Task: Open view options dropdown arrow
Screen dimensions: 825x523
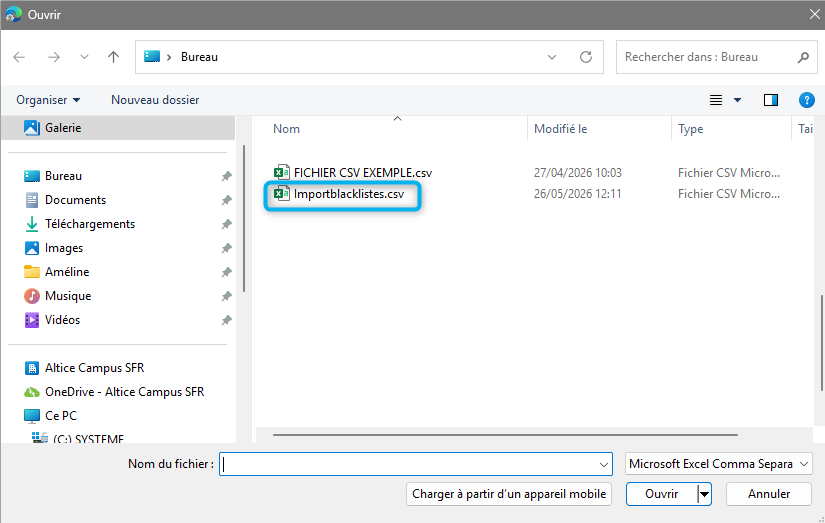Action: pyautogui.click(x=738, y=100)
